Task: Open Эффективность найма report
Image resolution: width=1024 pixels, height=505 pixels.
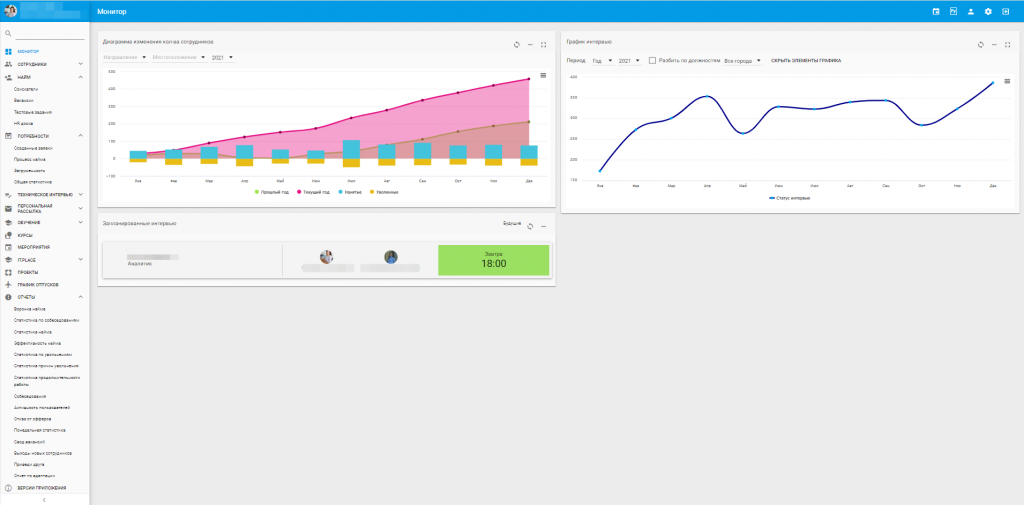Action: (37, 343)
